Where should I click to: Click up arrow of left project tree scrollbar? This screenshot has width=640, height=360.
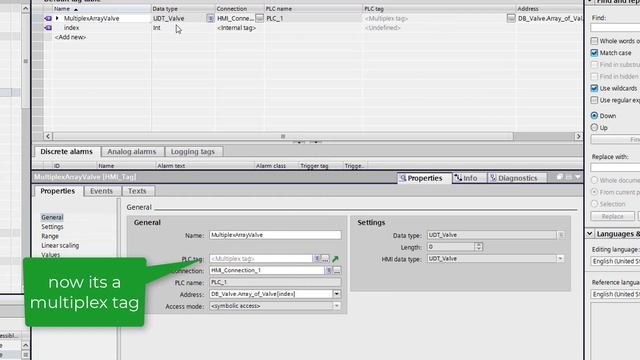point(25,8)
